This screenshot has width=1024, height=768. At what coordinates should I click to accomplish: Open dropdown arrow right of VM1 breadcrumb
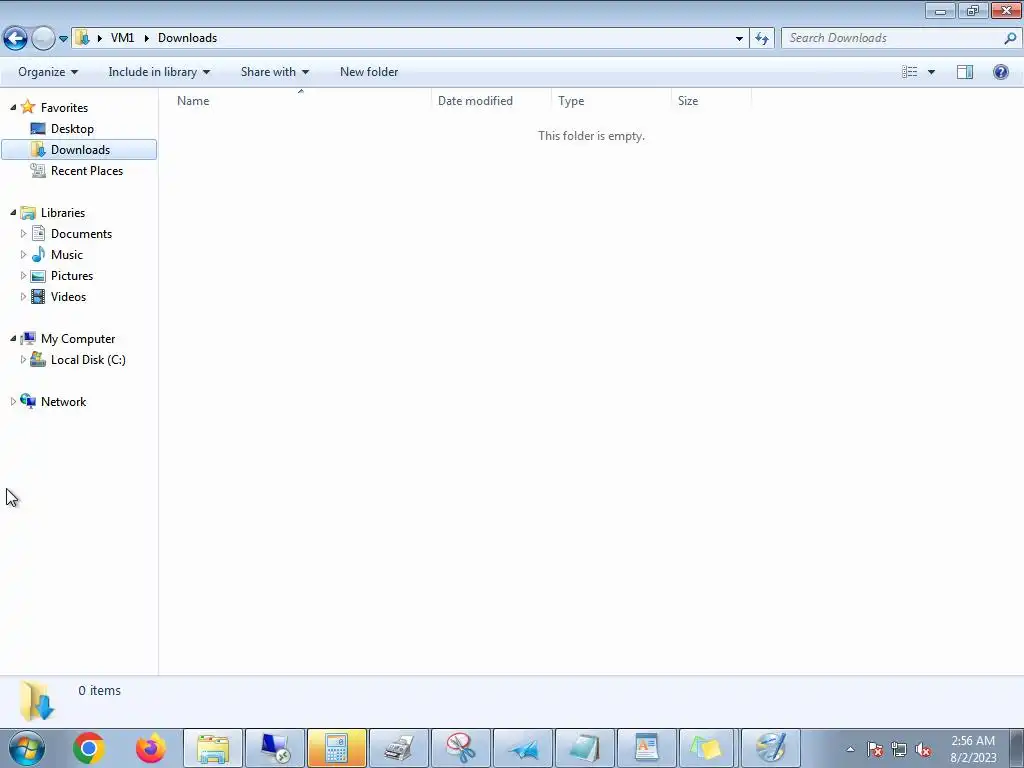point(146,38)
